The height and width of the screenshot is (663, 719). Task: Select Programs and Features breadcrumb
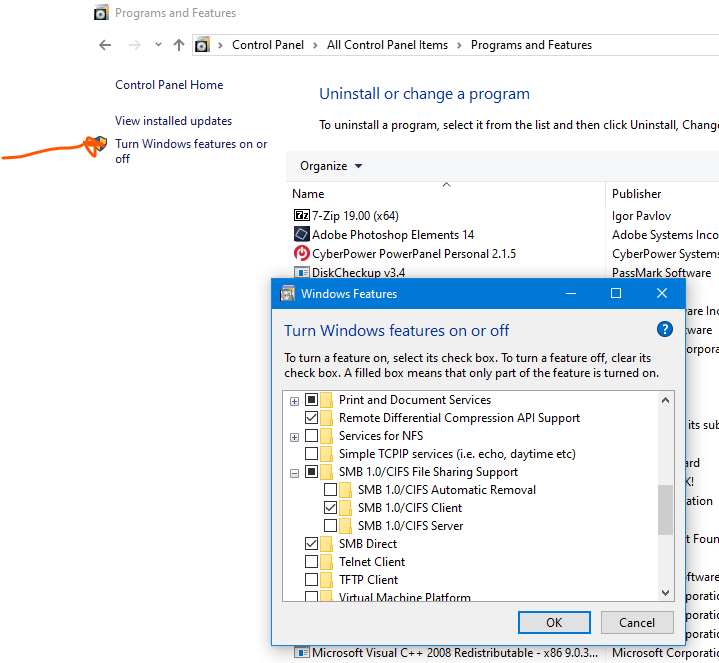[x=531, y=45]
